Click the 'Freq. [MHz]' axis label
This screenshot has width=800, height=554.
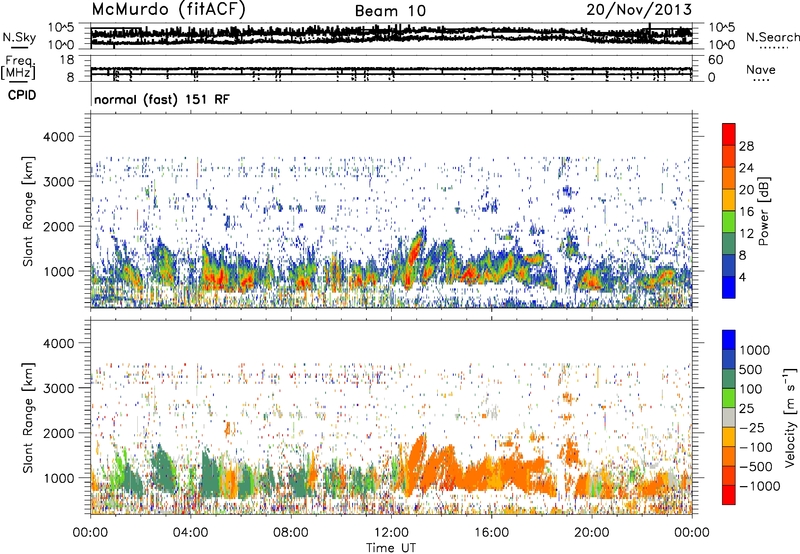[18, 68]
